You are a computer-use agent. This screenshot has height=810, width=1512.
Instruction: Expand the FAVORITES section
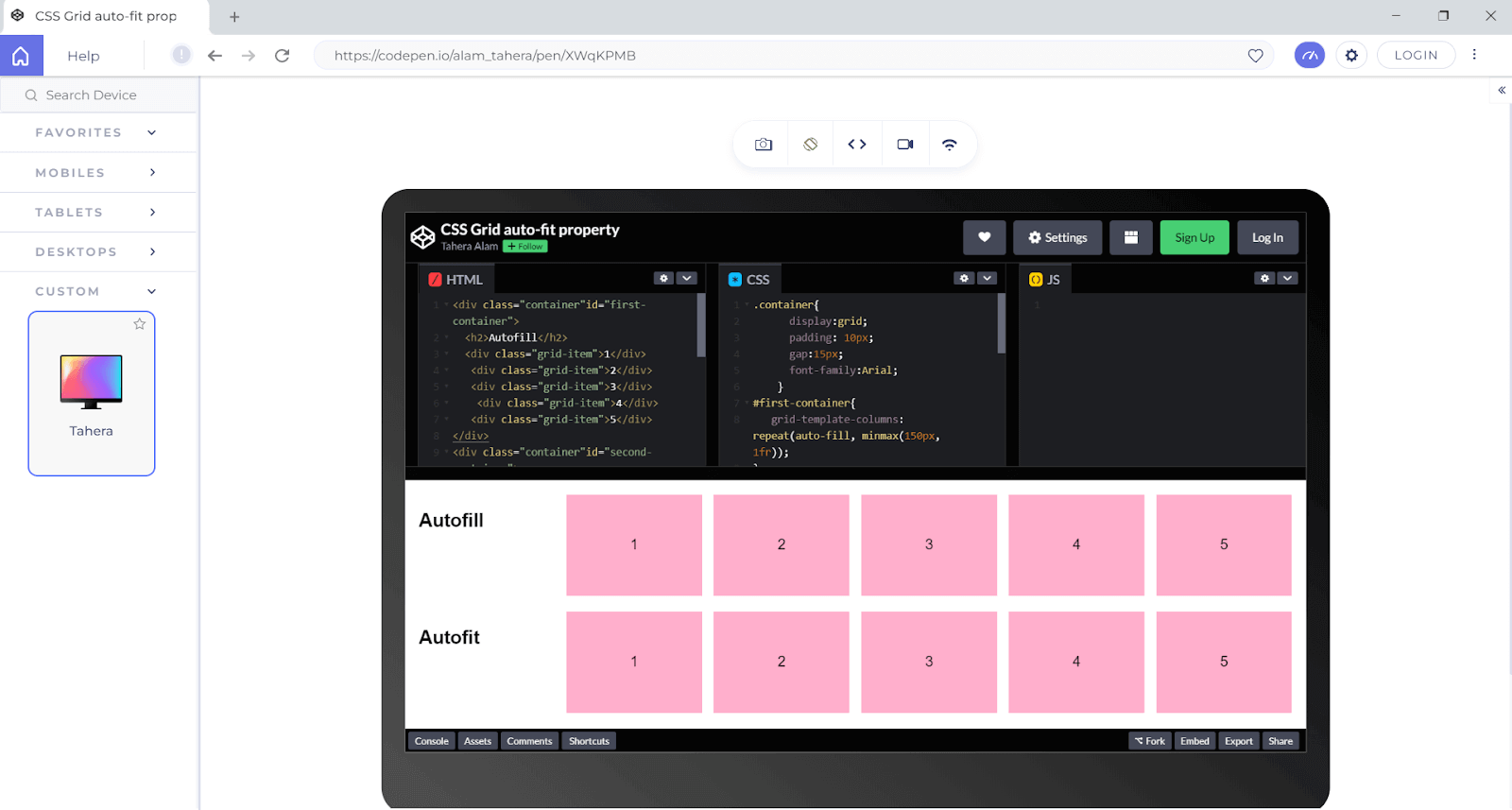[98, 132]
